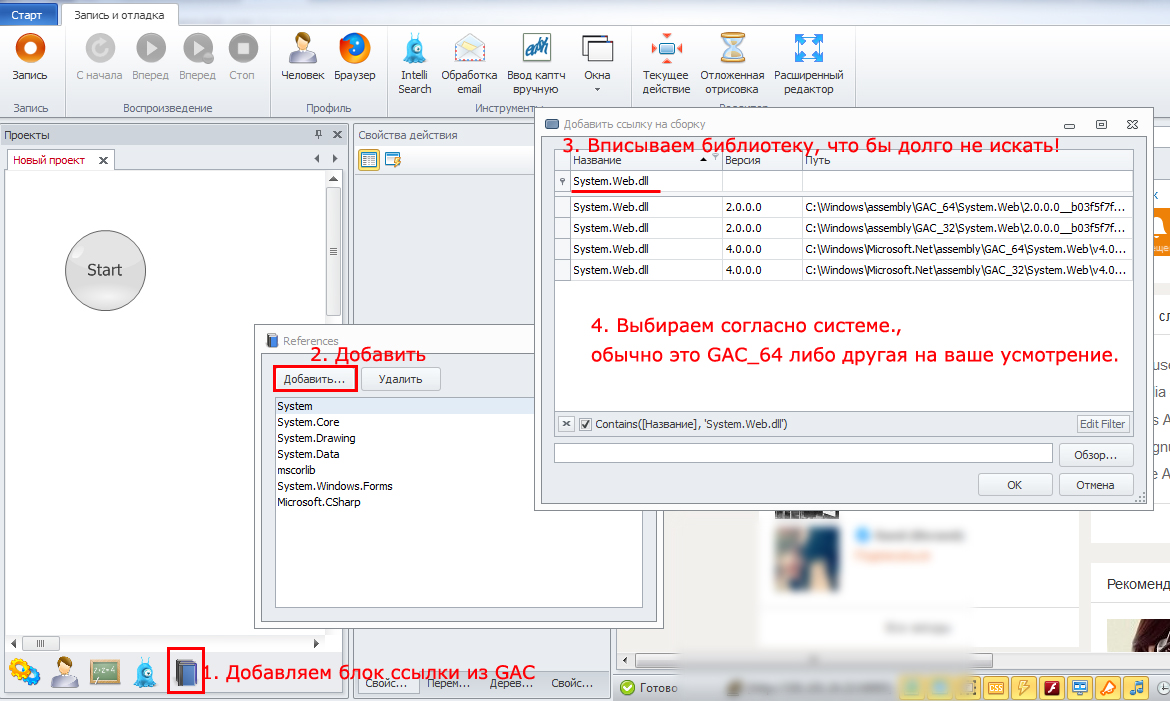The width and height of the screenshot is (1170, 701).
Task: Select mscorlib reference
Action: point(296,470)
